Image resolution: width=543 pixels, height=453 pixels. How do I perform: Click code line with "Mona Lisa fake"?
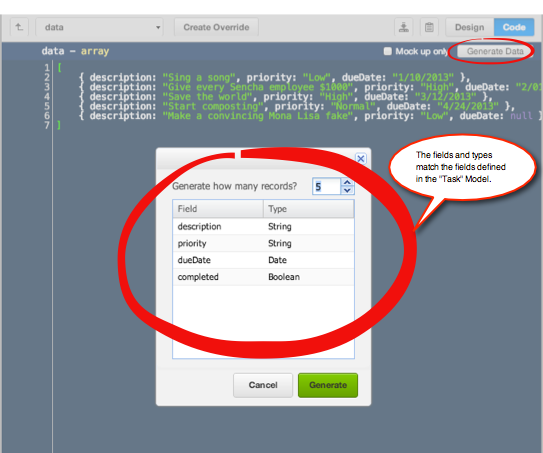(310, 116)
